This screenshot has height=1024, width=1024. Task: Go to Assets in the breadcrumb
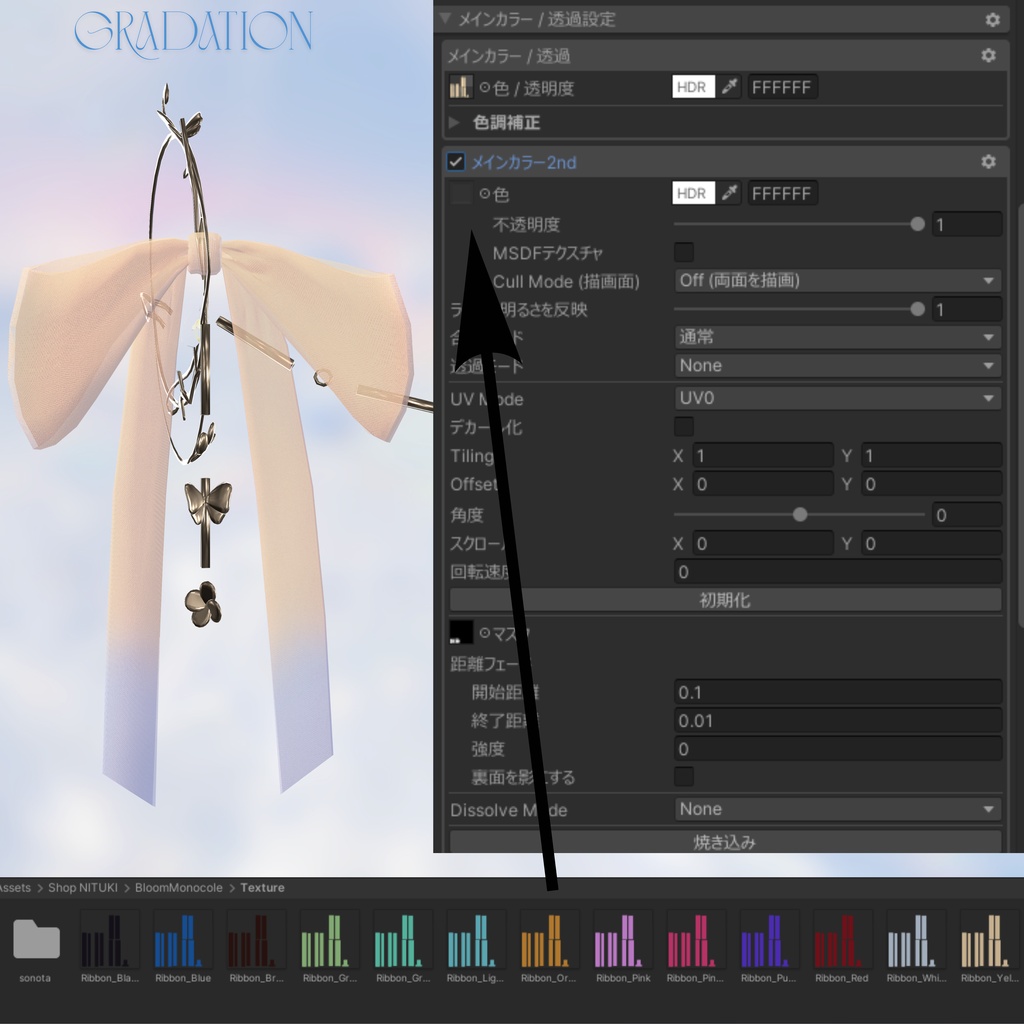click(15, 888)
